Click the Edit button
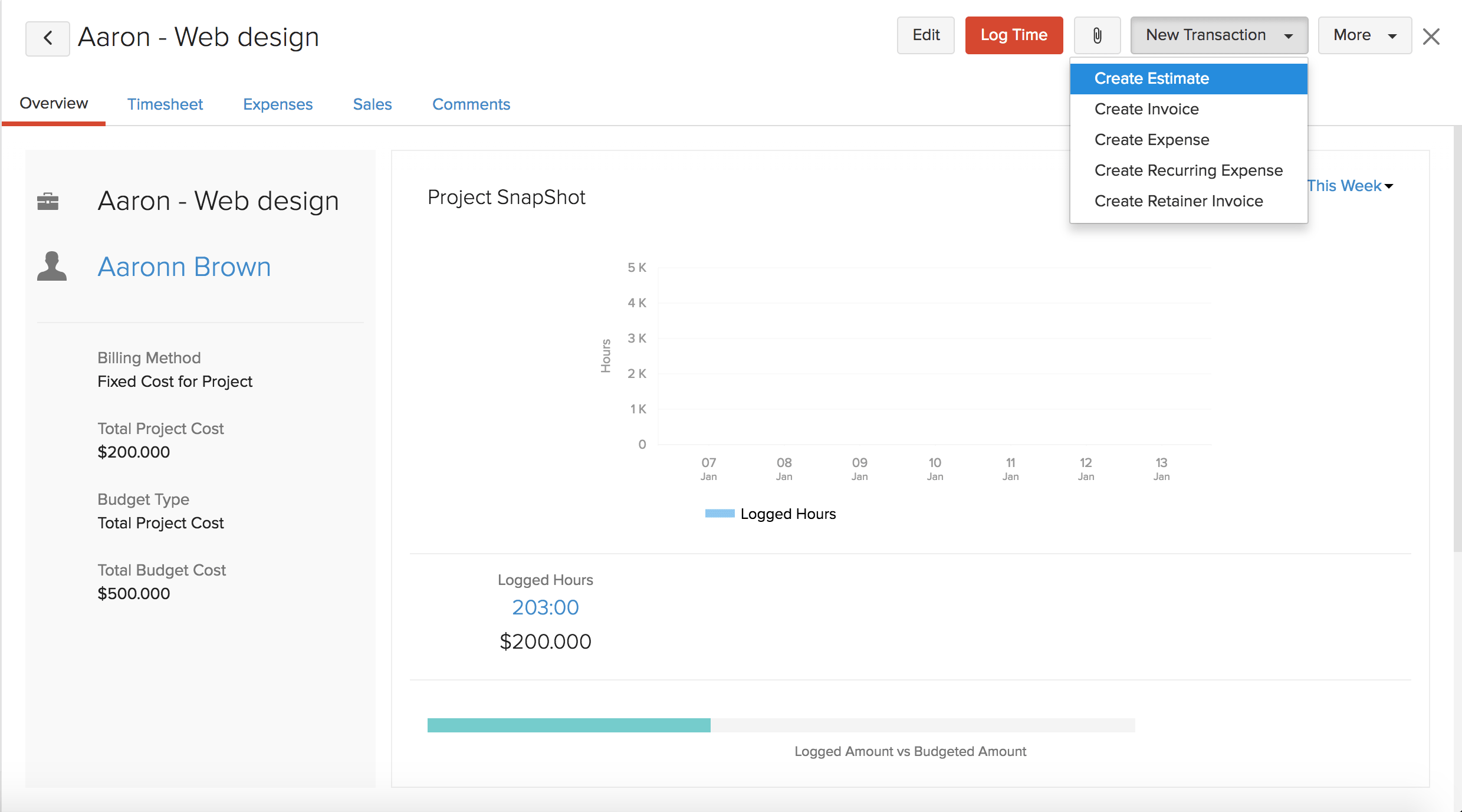This screenshot has height=812, width=1462. tap(925, 35)
